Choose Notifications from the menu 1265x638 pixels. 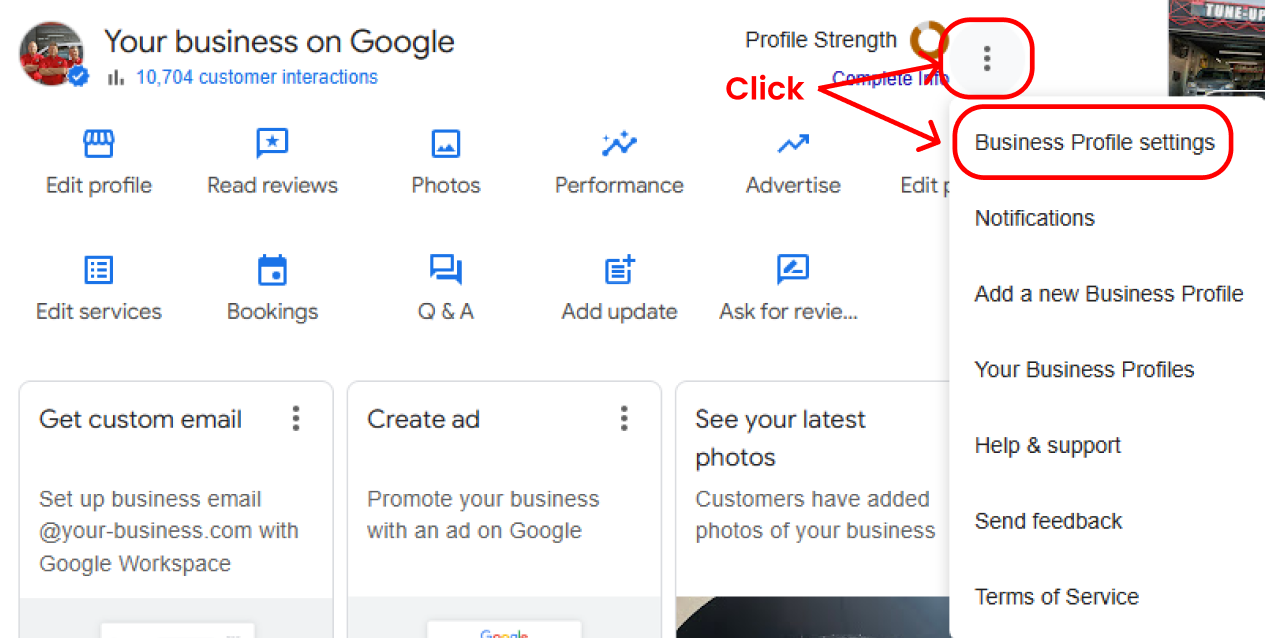click(x=1034, y=218)
